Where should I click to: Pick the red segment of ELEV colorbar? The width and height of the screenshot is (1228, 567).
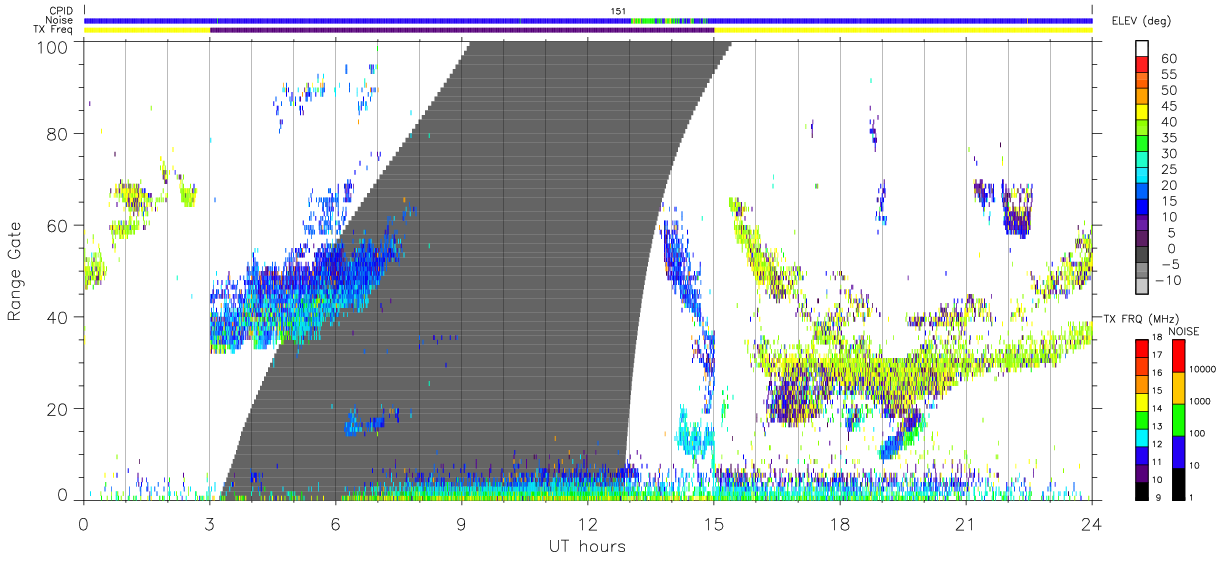(1141, 64)
